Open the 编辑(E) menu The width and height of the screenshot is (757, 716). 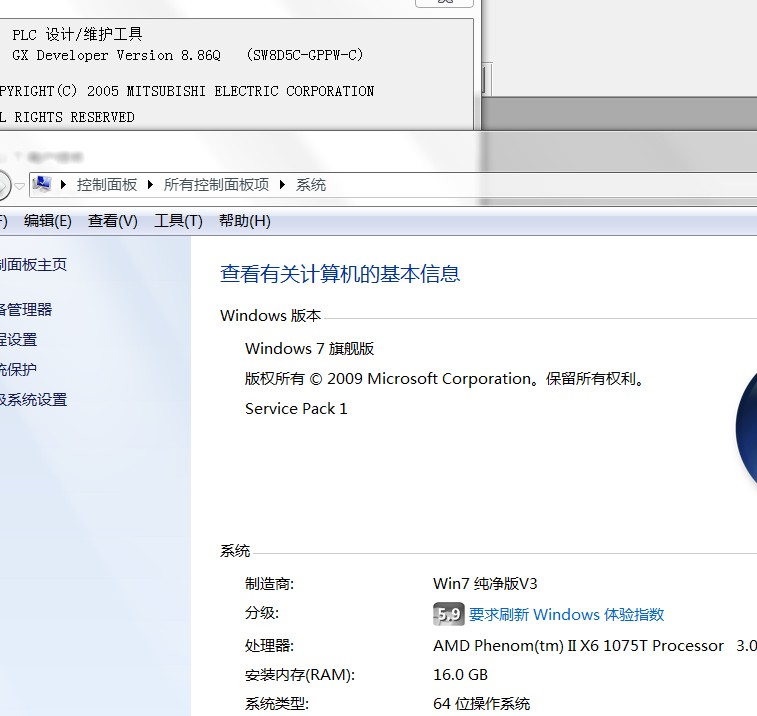(48, 221)
